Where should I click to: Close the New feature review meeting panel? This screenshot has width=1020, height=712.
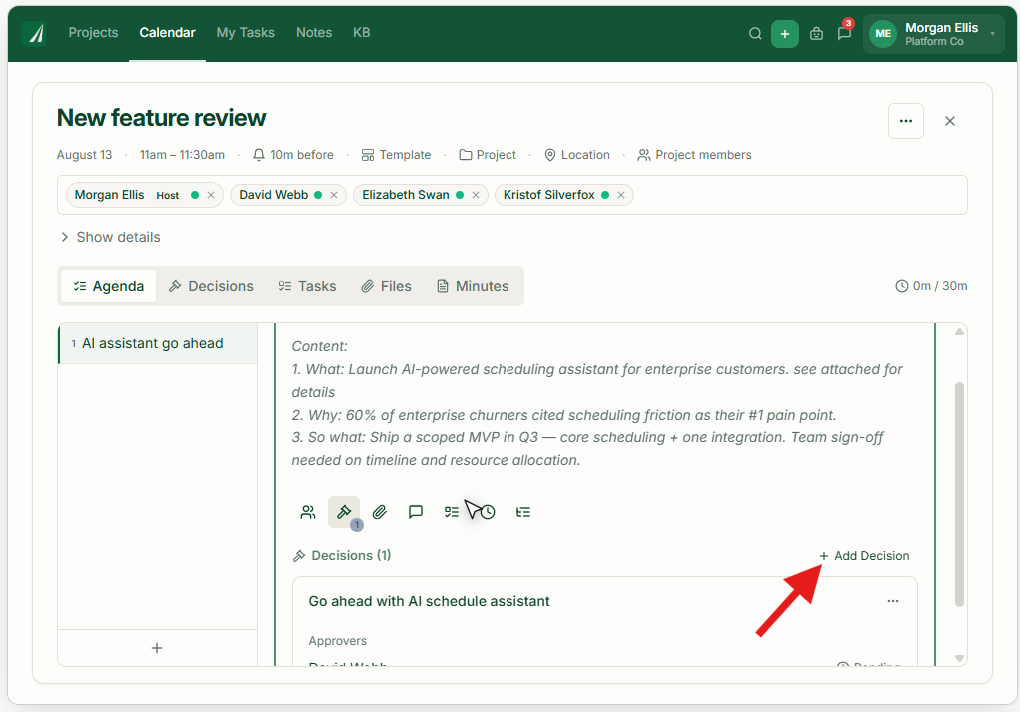tap(950, 121)
